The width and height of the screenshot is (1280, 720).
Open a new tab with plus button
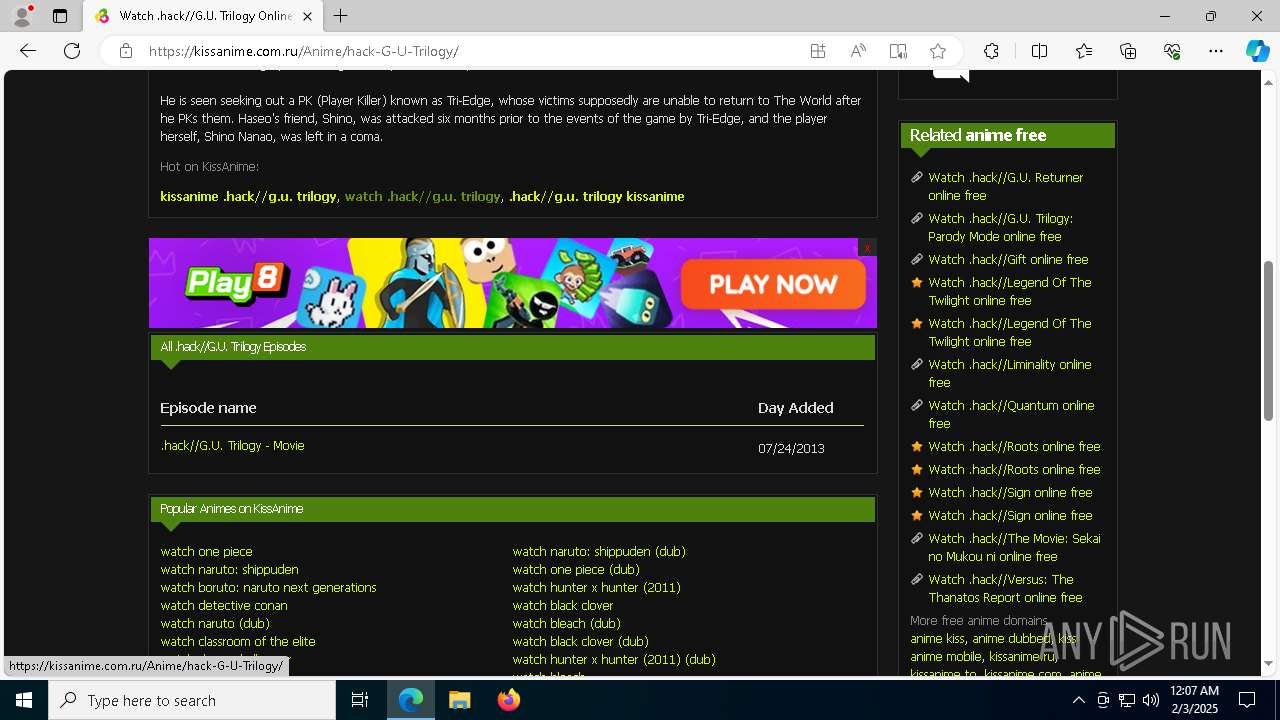341,16
